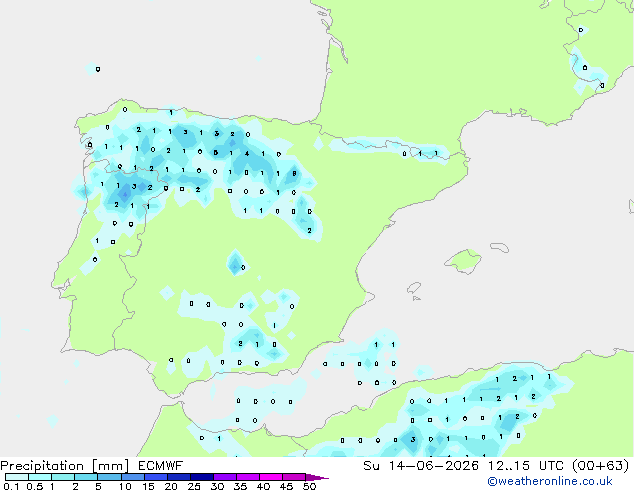
Task: Click the 40–45 mm magenta legend box
Action: 271,477
